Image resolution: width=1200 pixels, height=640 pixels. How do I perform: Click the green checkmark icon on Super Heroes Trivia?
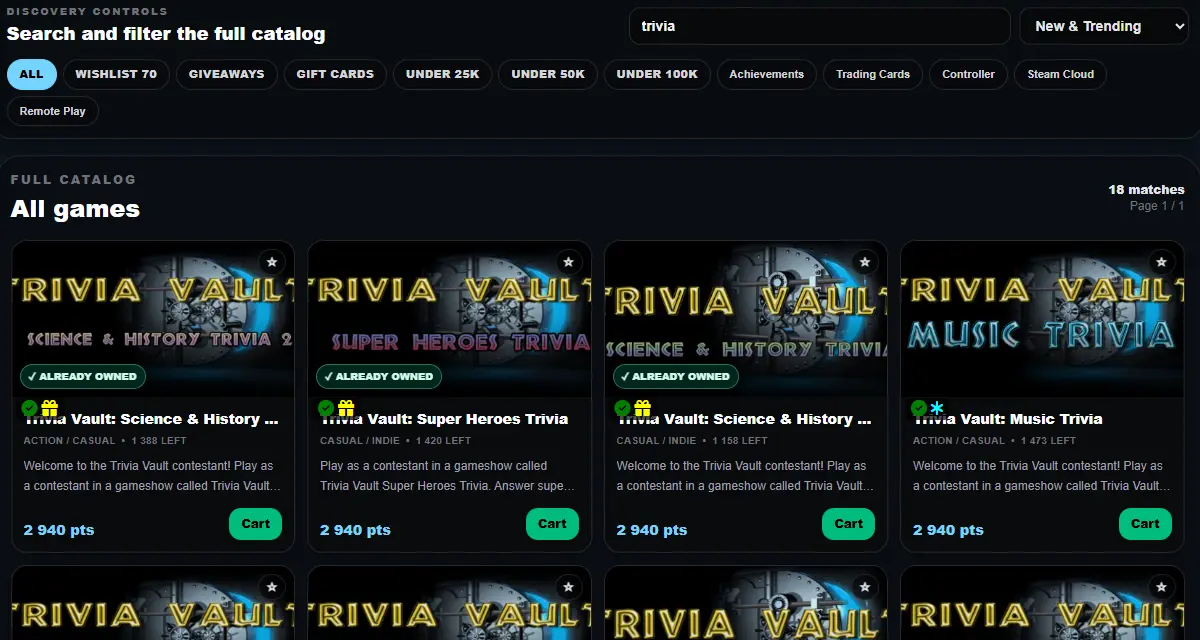coord(326,408)
